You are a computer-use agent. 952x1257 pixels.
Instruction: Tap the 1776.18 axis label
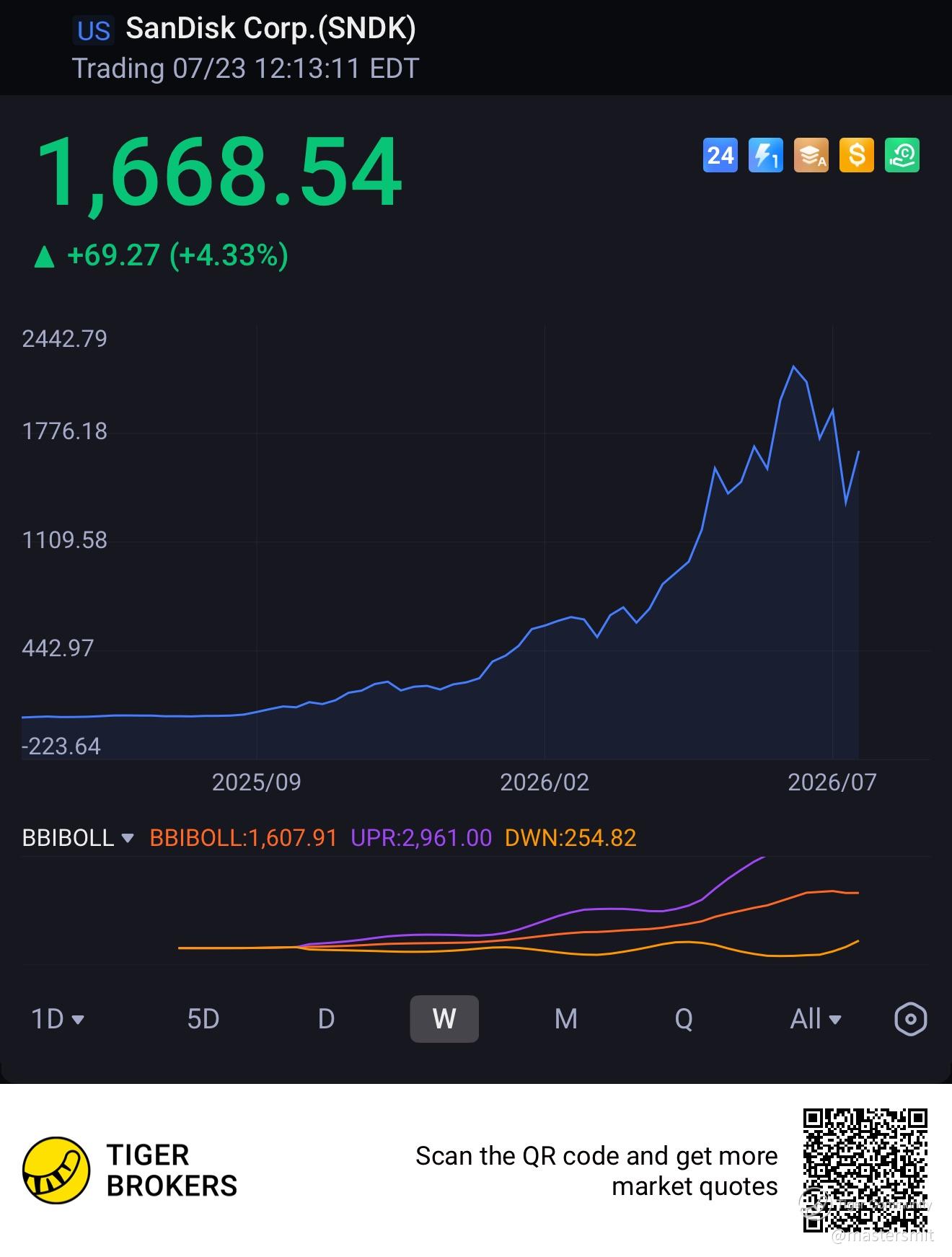point(64,431)
